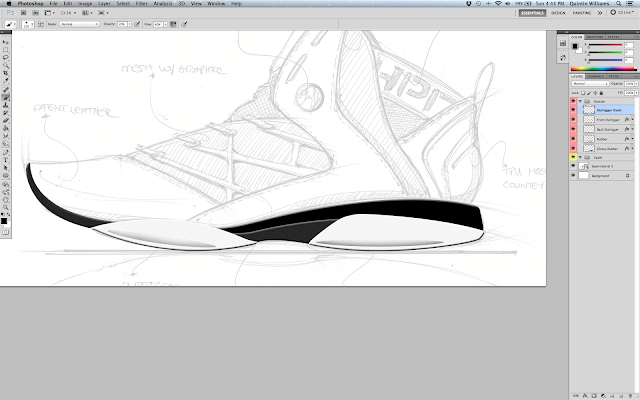Toggle tablet pressure controls size
The height and width of the screenshot is (400, 640).
[184, 24]
